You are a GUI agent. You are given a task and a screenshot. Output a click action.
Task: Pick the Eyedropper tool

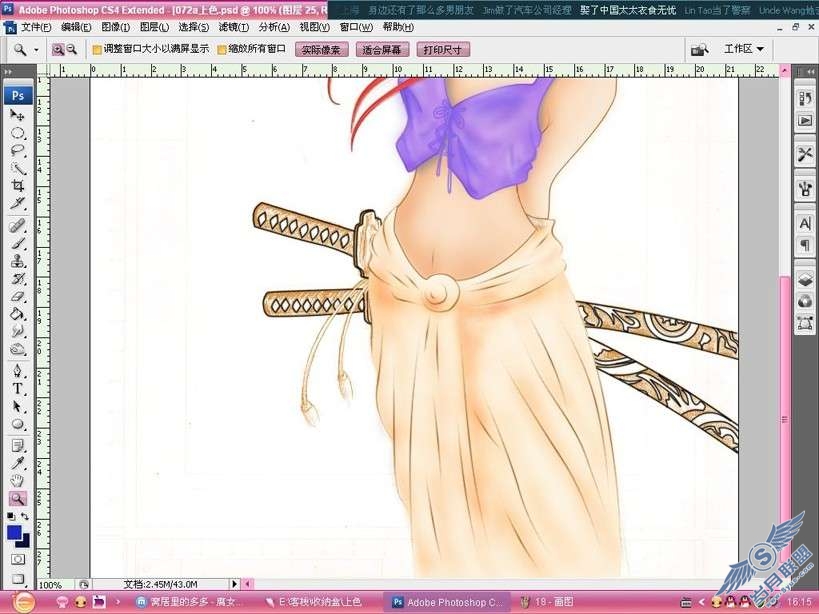[x=18, y=463]
